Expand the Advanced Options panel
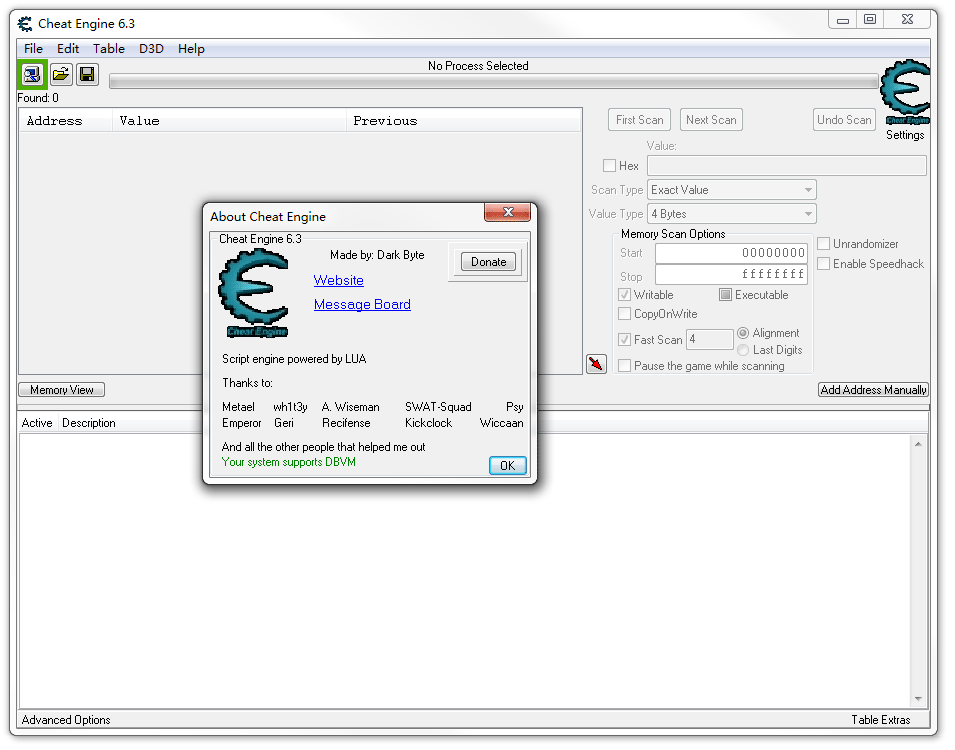This screenshot has width=955, height=750. click(x=66, y=720)
